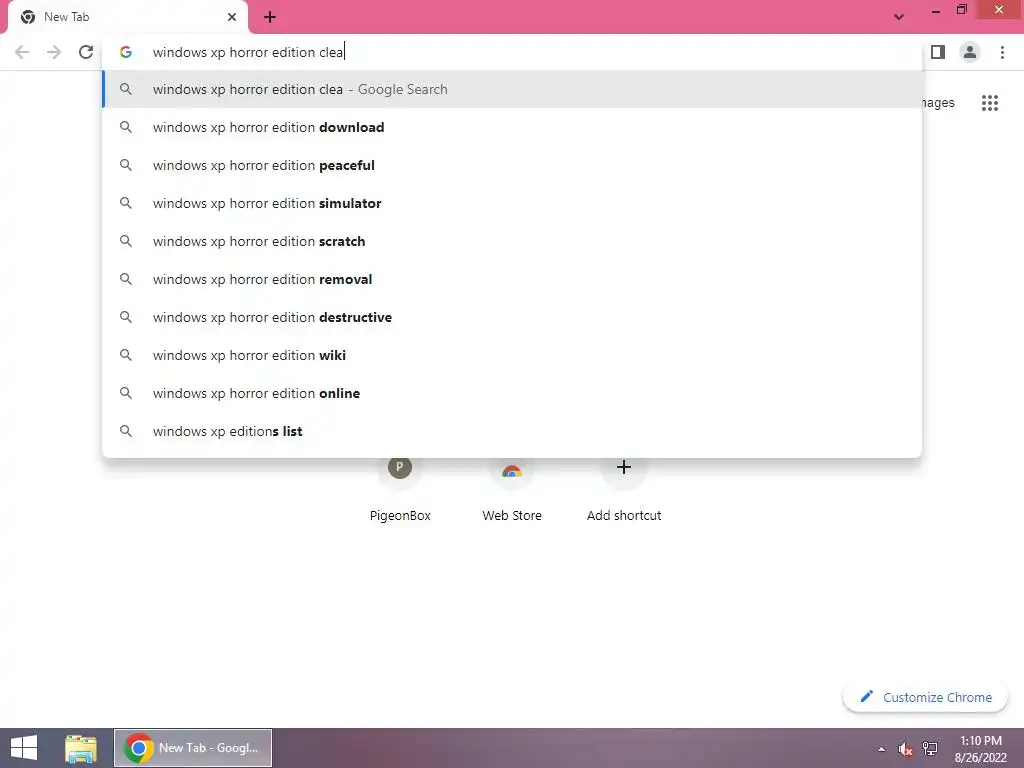Open a new tab with the plus button
The width and height of the screenshot is (1024, 768).
[x=270, y=17]
